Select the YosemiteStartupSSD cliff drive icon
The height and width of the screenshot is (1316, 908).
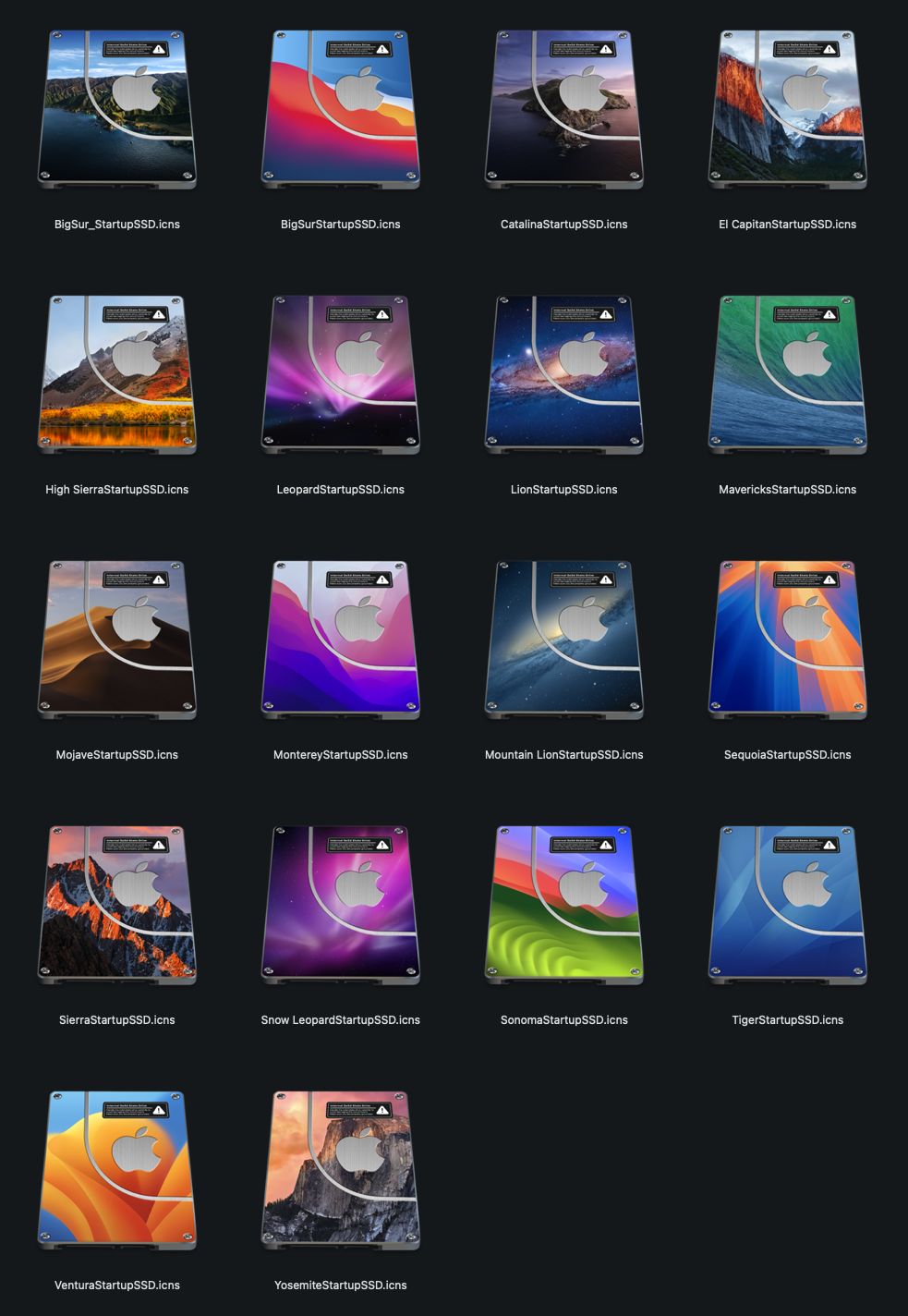pyautogui.click(x=341, y=1170)
